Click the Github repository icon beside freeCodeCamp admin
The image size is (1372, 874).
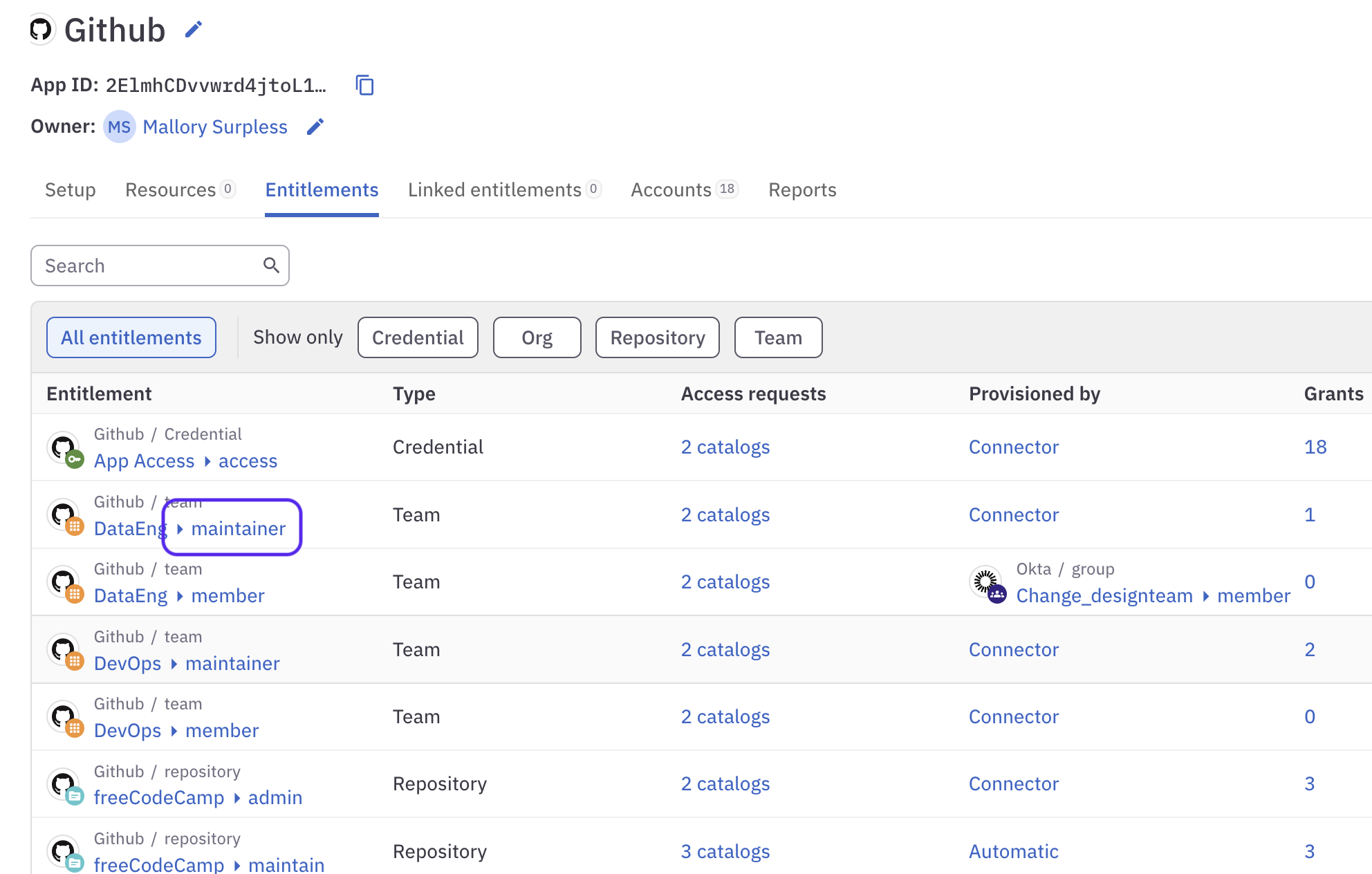pos(66,784)
